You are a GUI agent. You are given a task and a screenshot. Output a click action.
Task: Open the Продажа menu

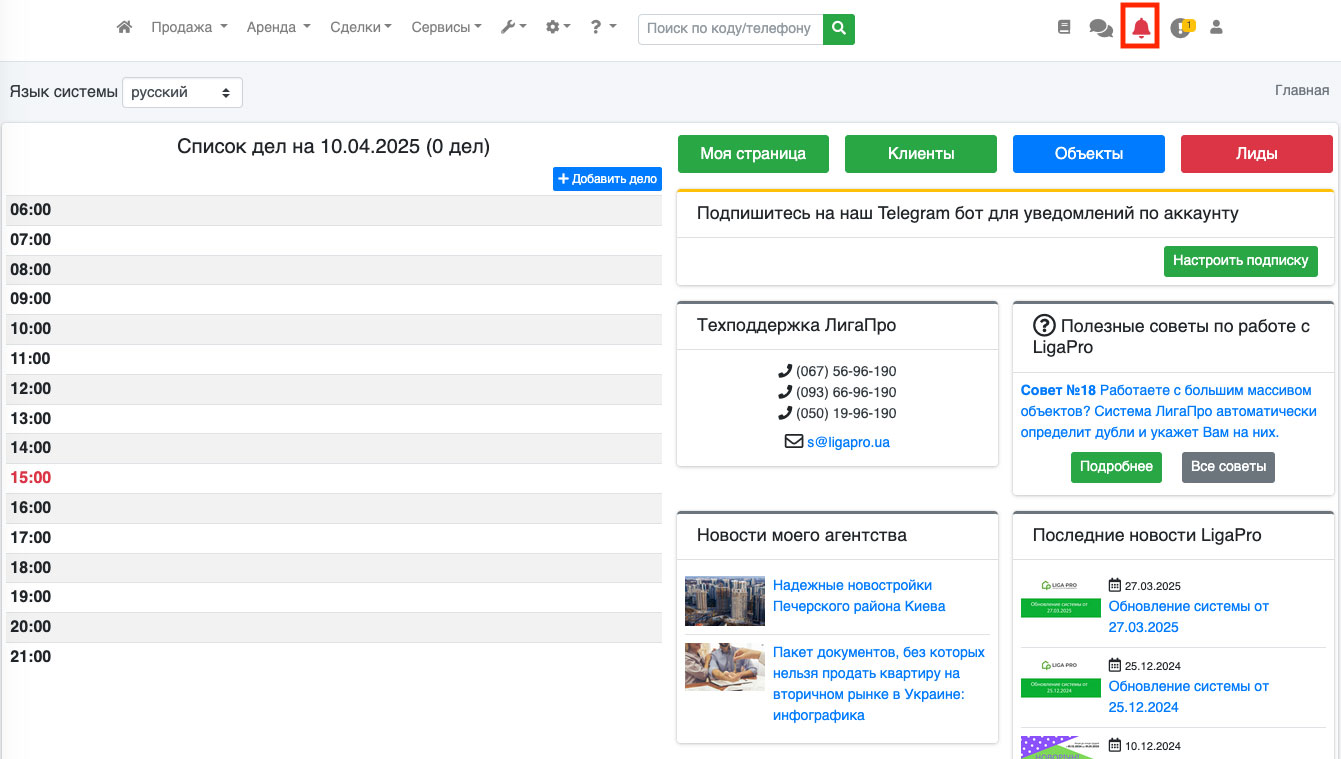click(189, 28)
